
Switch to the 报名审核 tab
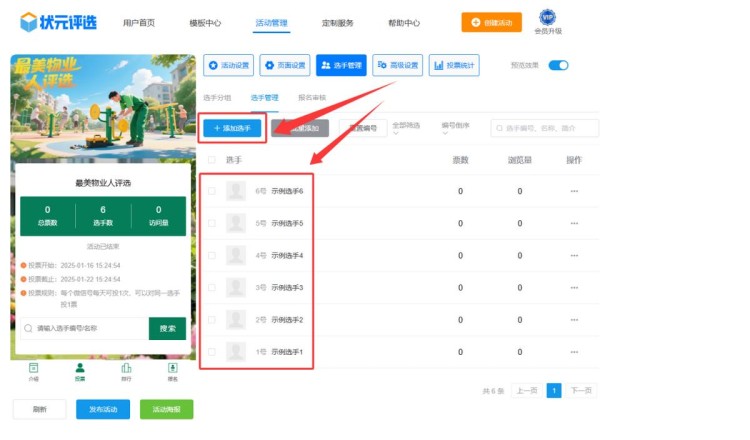click(312, 98)
